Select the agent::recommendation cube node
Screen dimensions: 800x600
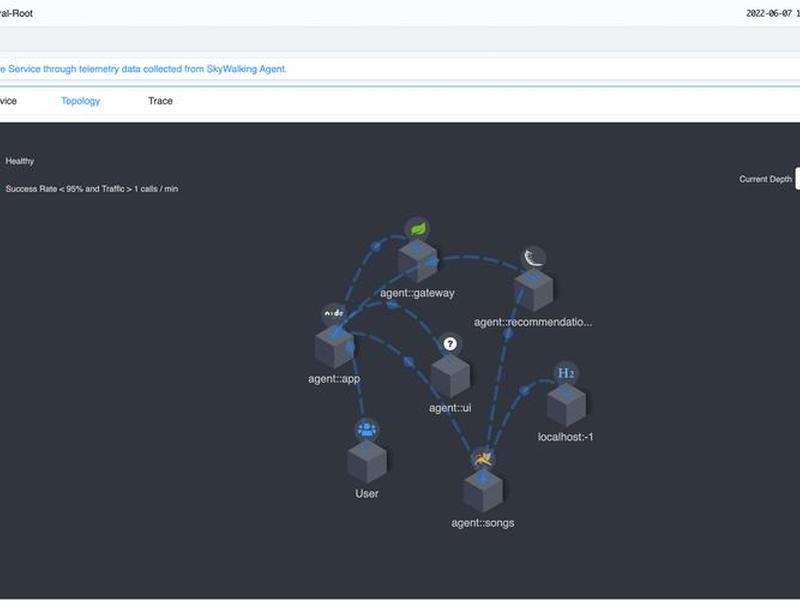[534, 290]
